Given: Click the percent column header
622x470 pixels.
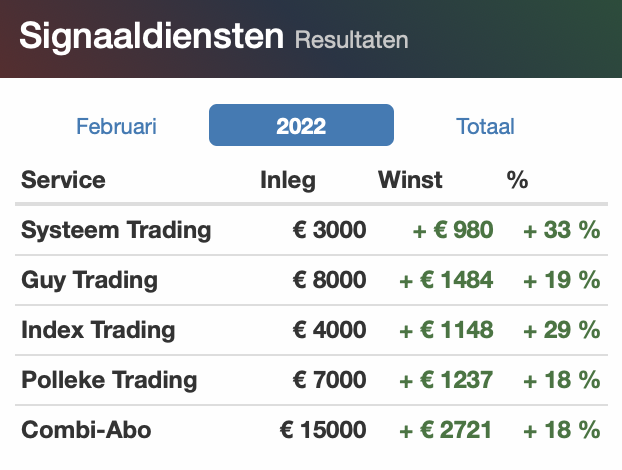Looking at the screenshot, I should coord(517,180).
